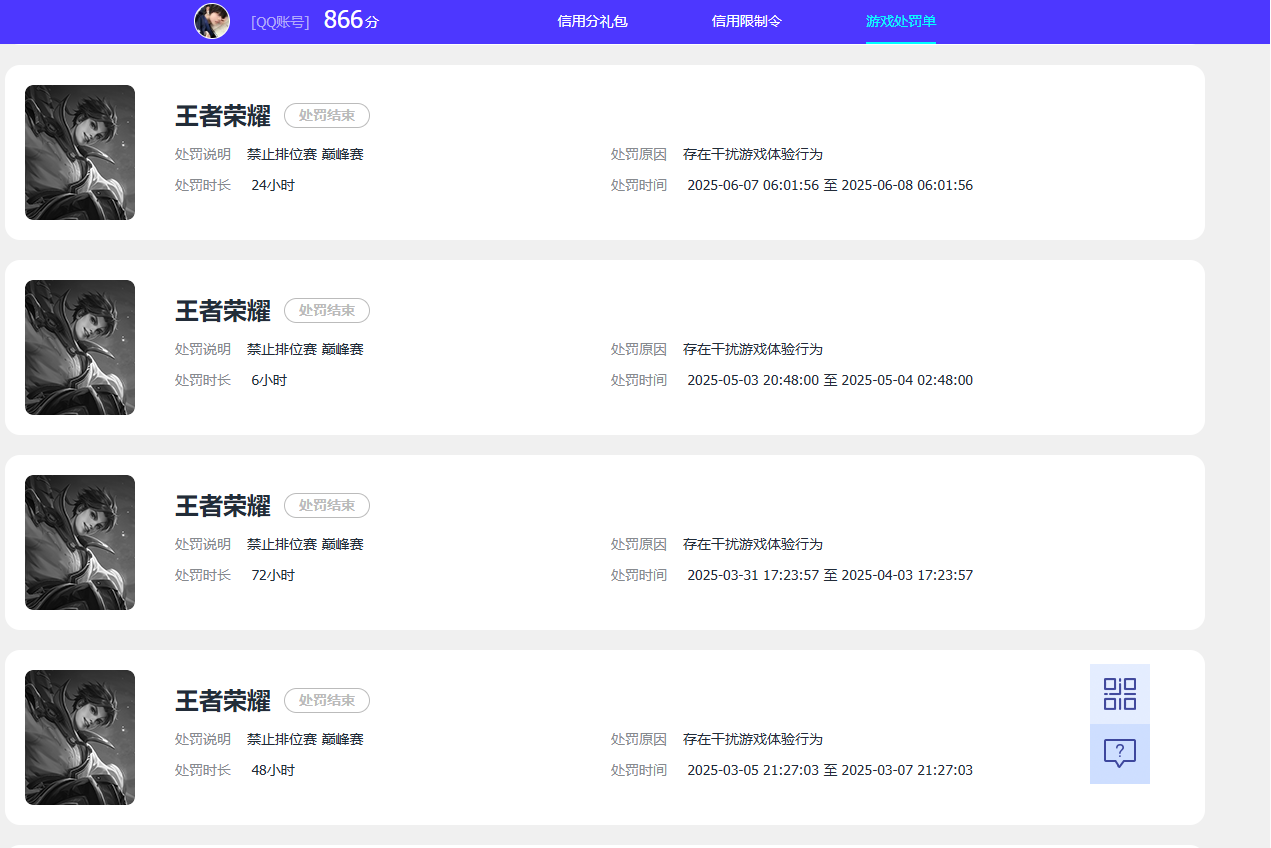Click 存在干扰游戏体验行为 on the 6小时 card
1271x848 pixels.
753,349
